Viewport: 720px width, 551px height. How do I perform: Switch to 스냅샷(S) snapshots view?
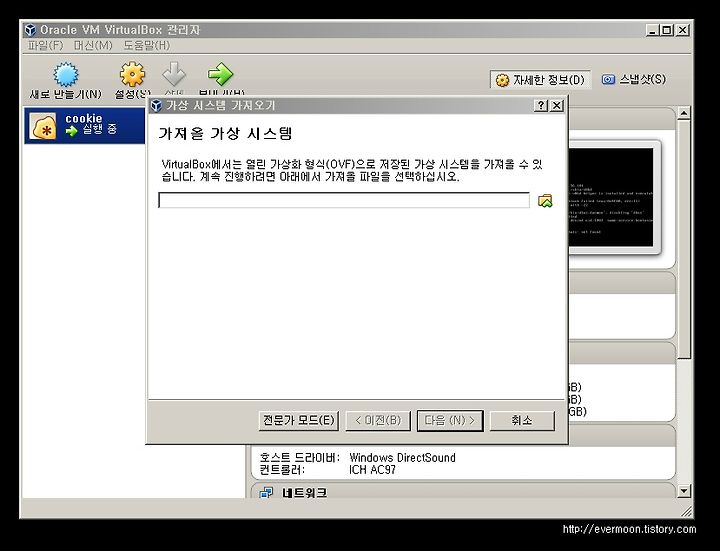click(633, 79)
